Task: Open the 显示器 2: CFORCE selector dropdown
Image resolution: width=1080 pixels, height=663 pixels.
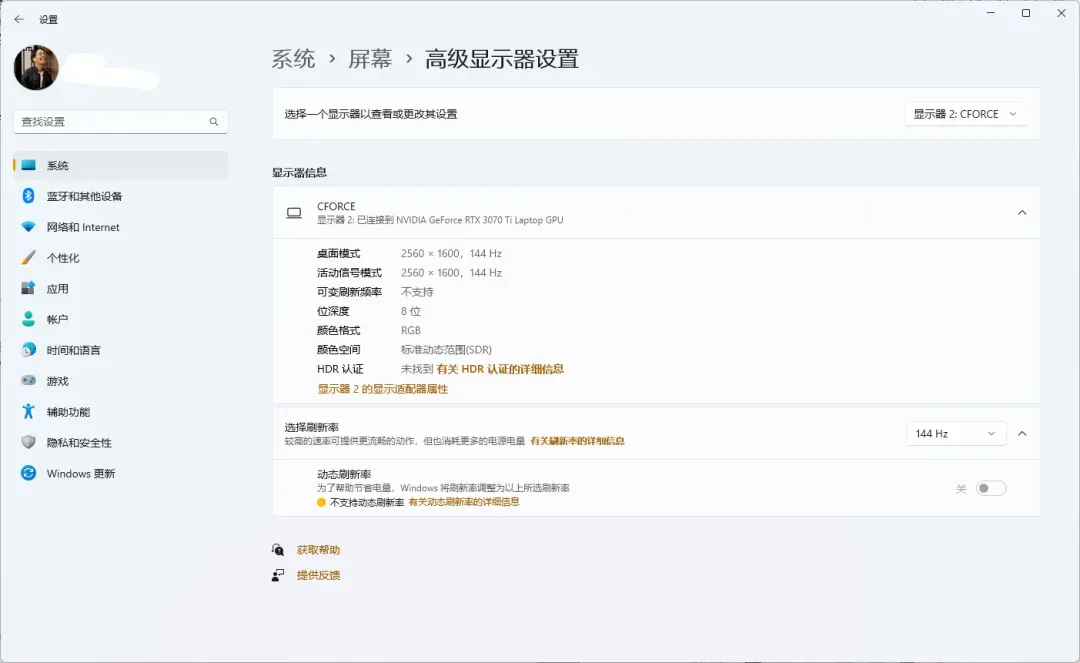Action: coord(966,113)
